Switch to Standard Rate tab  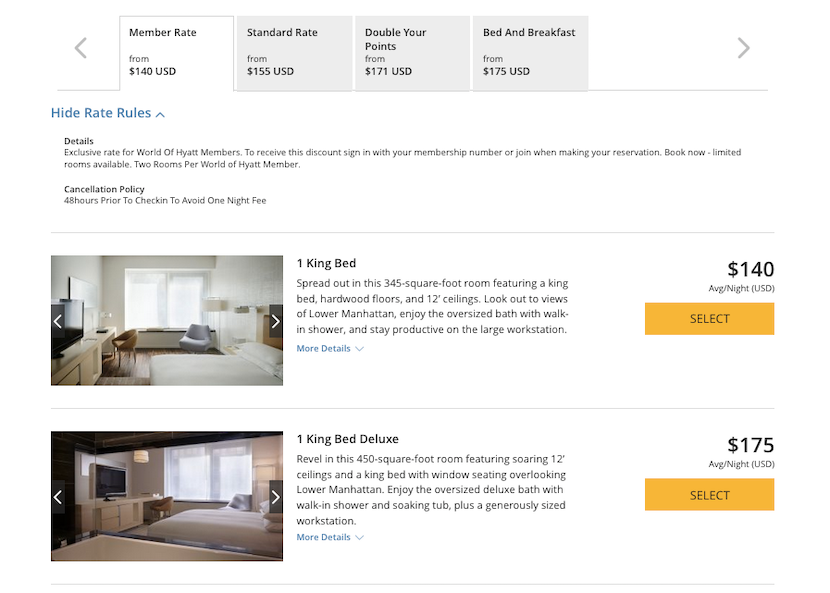tap(294, 52)
